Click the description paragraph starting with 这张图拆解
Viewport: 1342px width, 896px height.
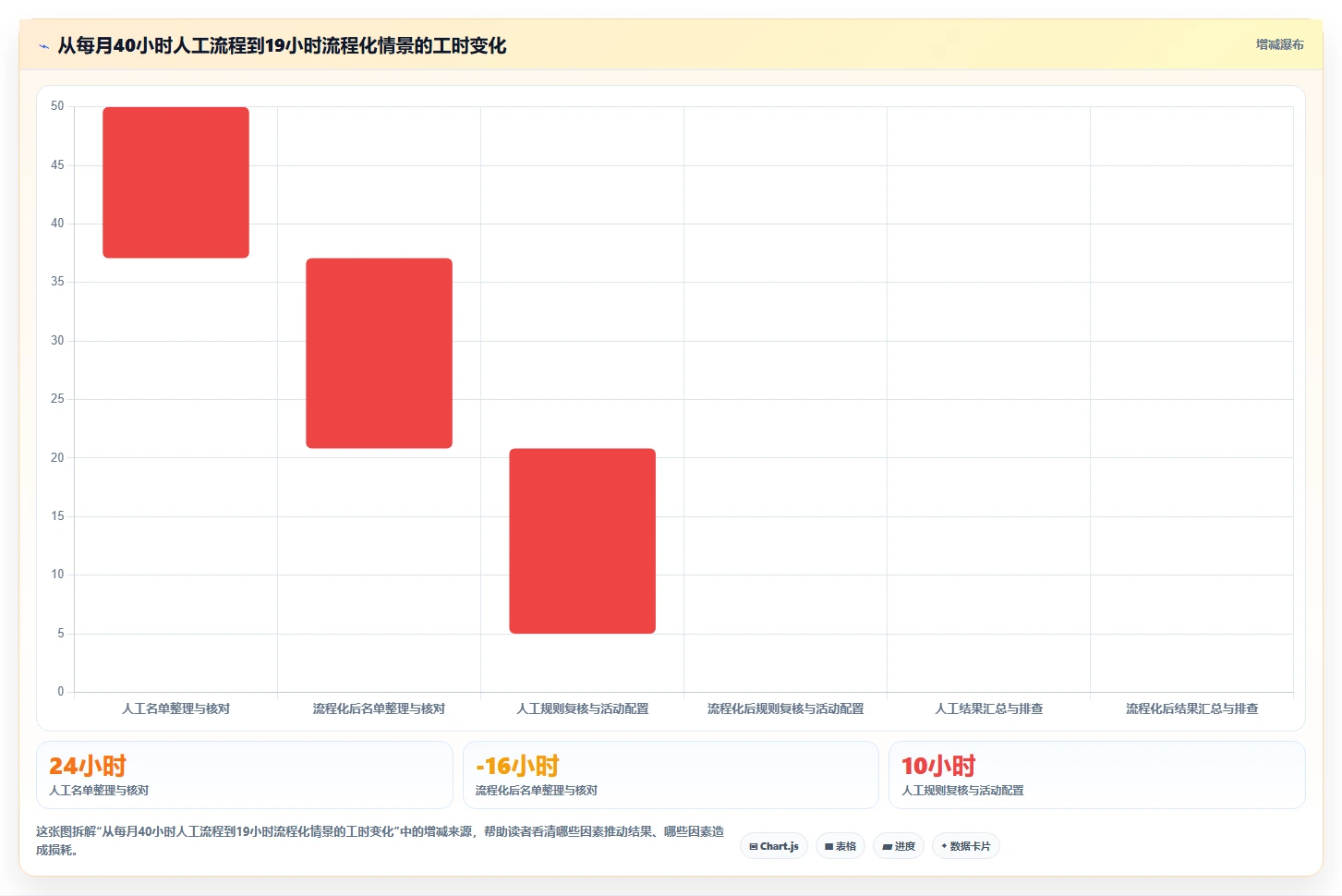(380, 841)
